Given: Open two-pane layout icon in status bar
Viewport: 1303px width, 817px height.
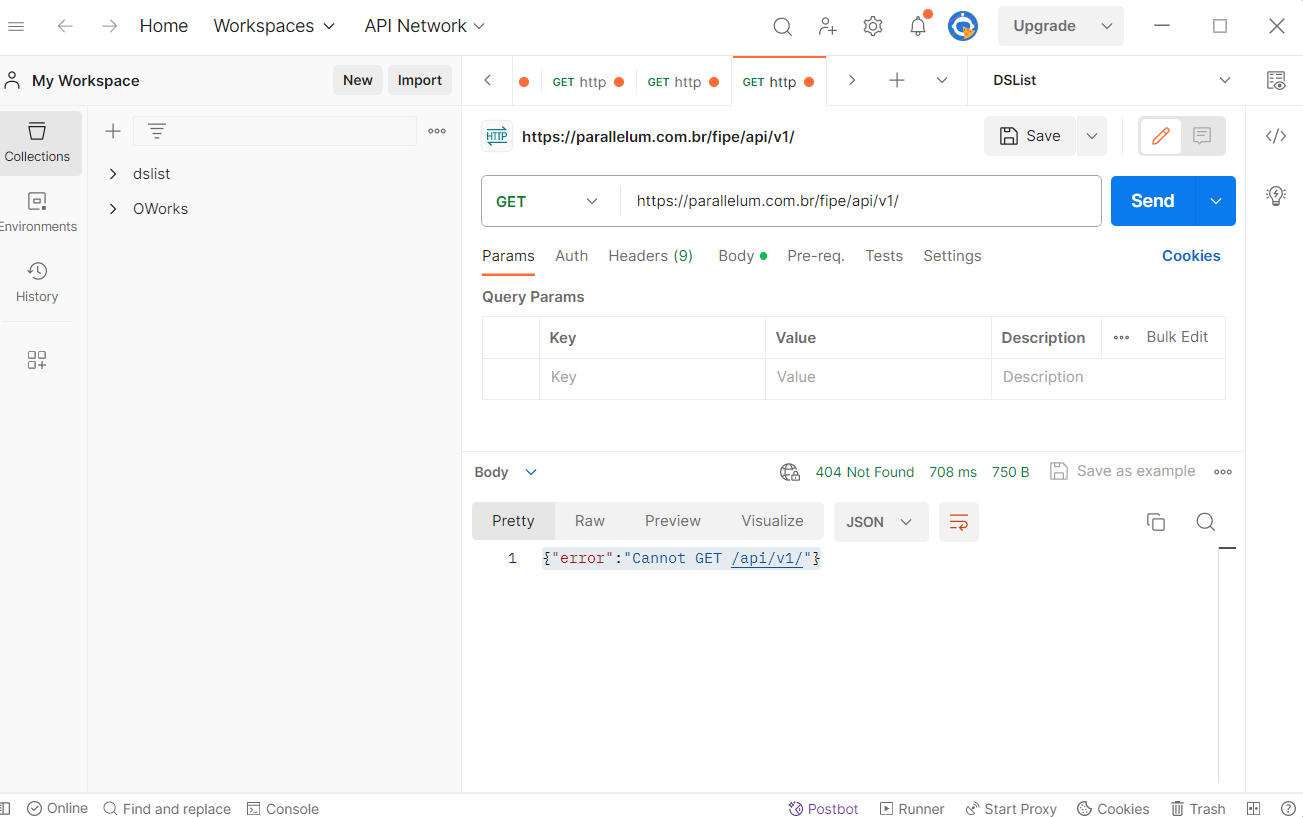Looking at the screenshot, I should [x=1254, y=809].
